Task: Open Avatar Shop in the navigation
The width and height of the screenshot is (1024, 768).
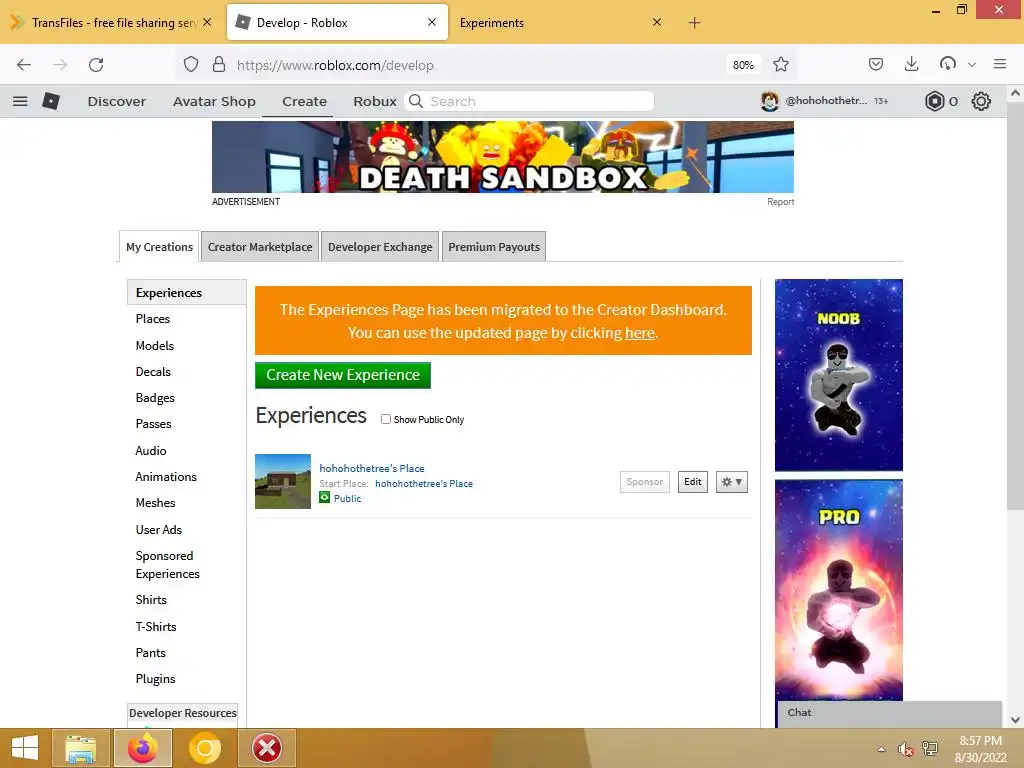Action: 214,101
